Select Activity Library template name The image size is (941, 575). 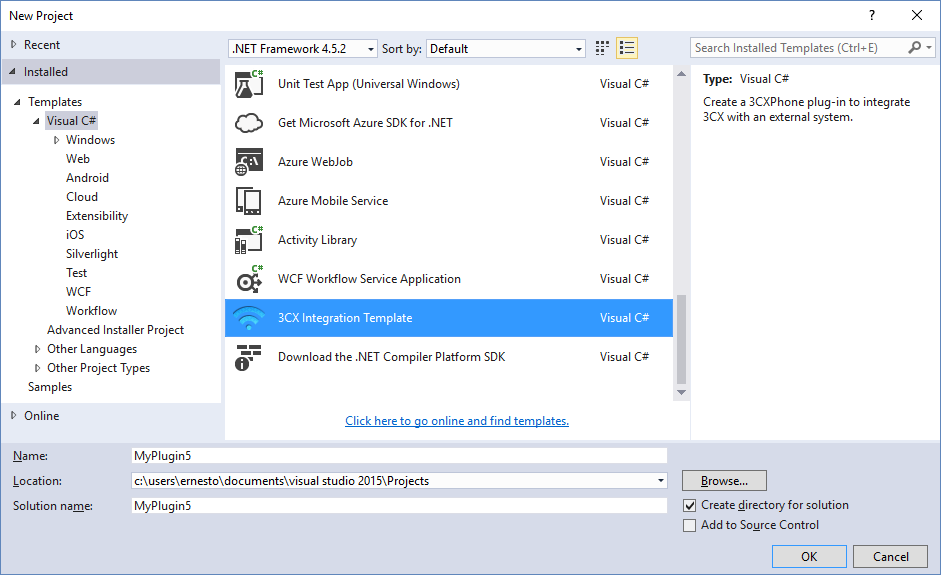pos(317,240)
